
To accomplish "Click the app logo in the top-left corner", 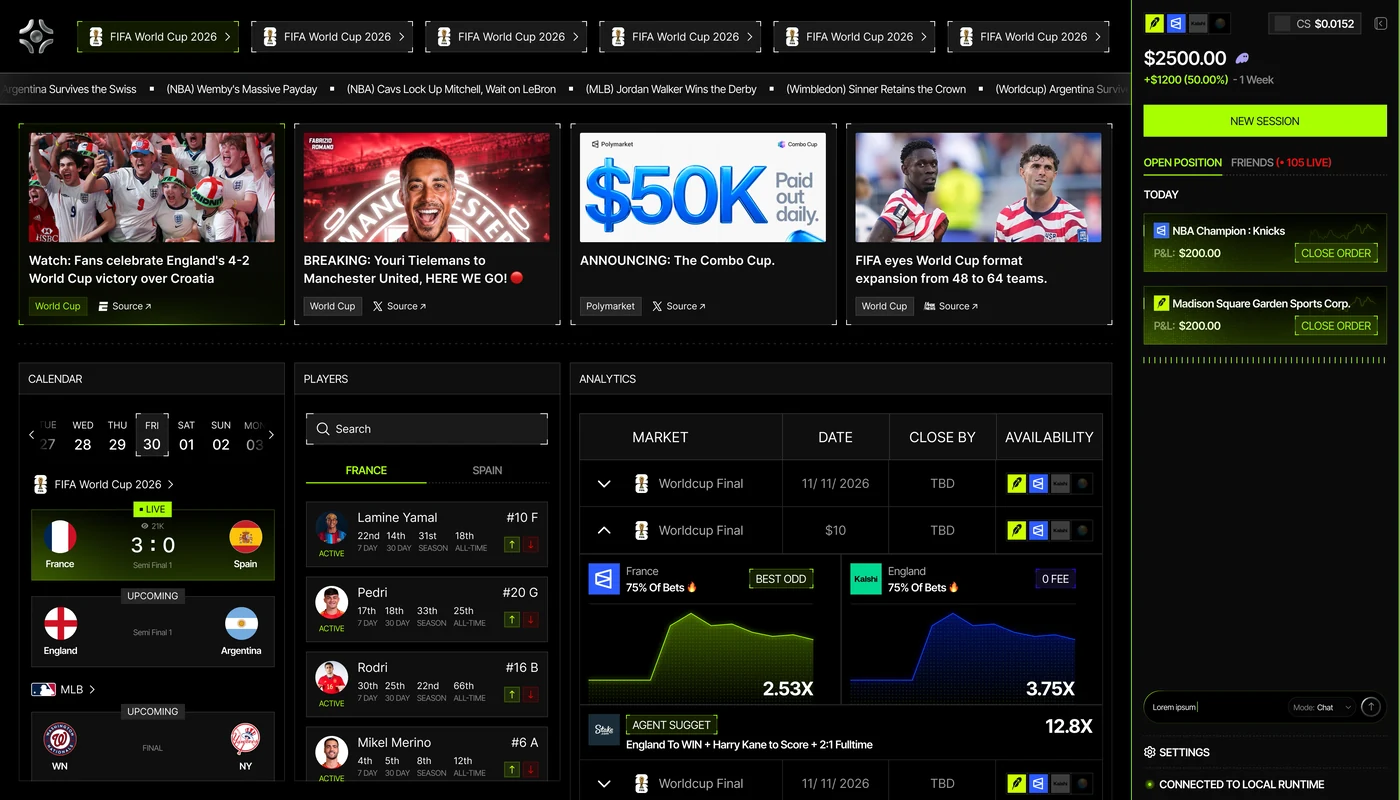I will (x=37, y=37).
